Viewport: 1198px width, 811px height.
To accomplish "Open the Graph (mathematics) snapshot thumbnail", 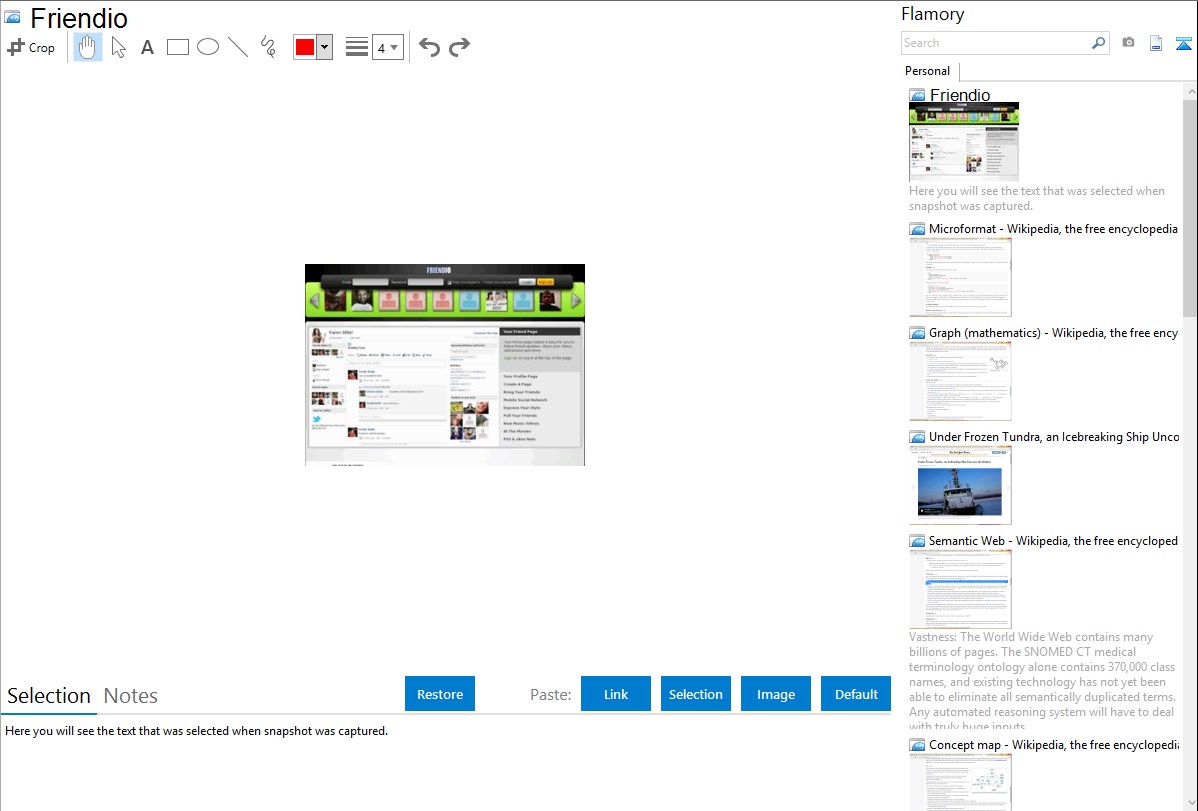I will point(960,381).
